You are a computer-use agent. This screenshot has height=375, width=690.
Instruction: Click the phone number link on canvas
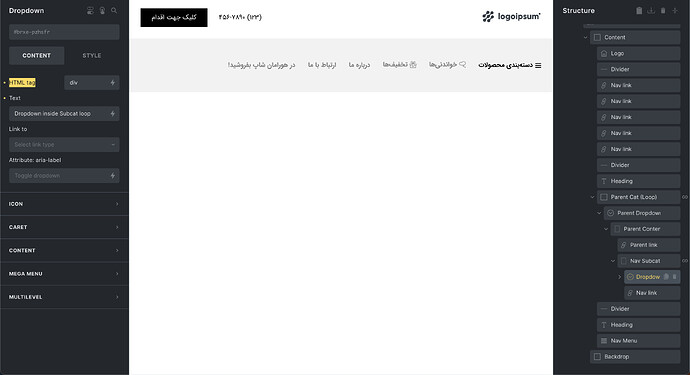pos(240,17)
